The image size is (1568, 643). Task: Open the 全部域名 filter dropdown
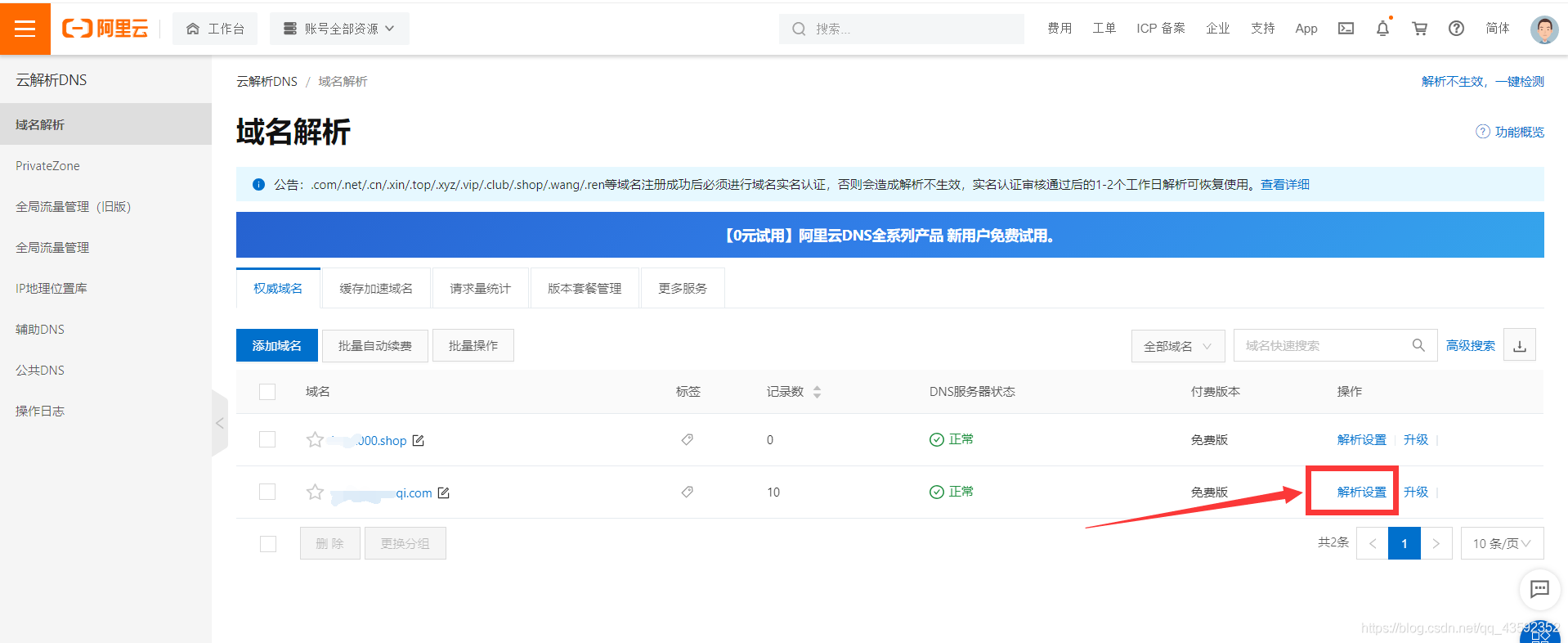pyautogui.click(x=1177, y=346)
